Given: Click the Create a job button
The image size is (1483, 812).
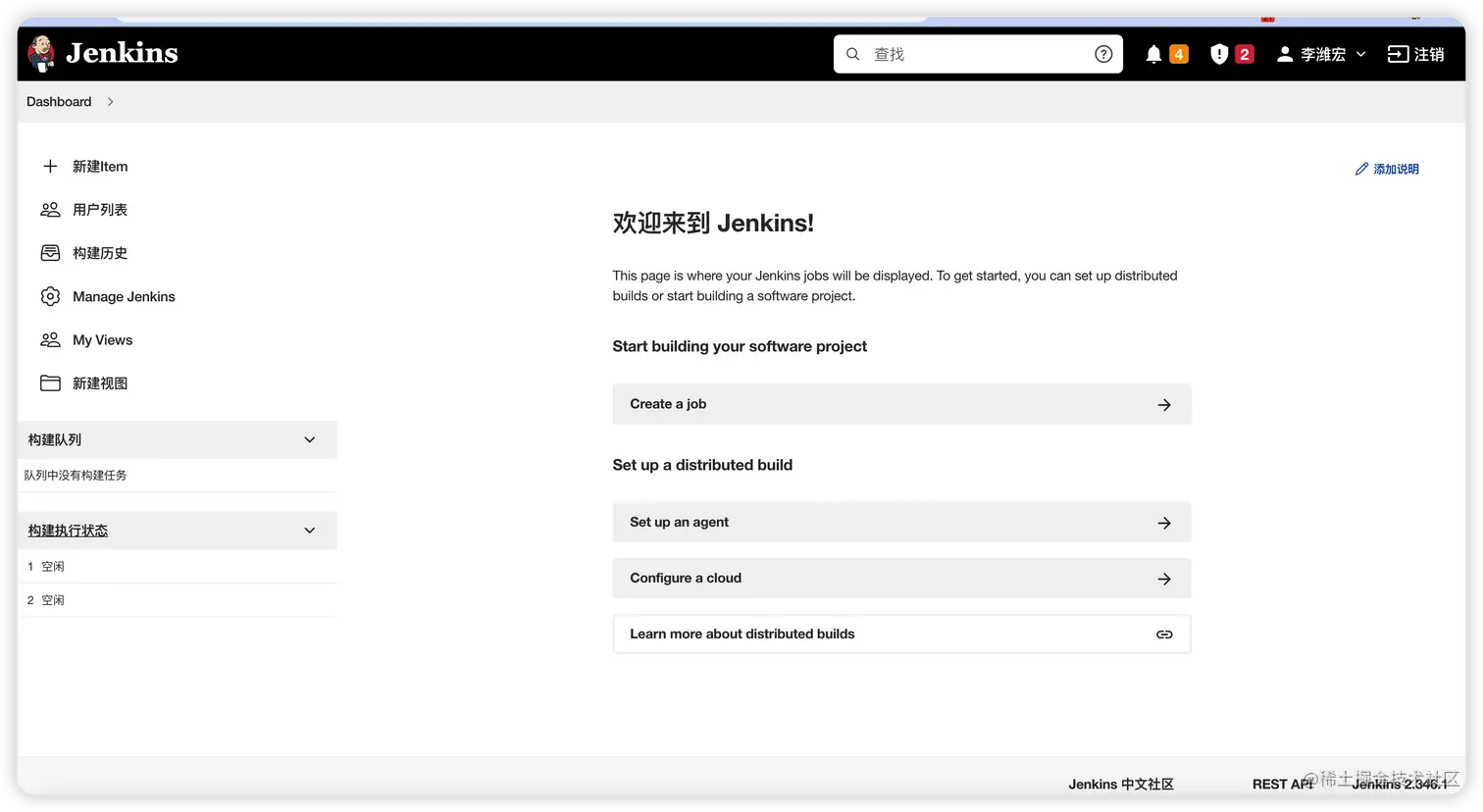Looking at the screenshot, I should [x=901, y=404].
